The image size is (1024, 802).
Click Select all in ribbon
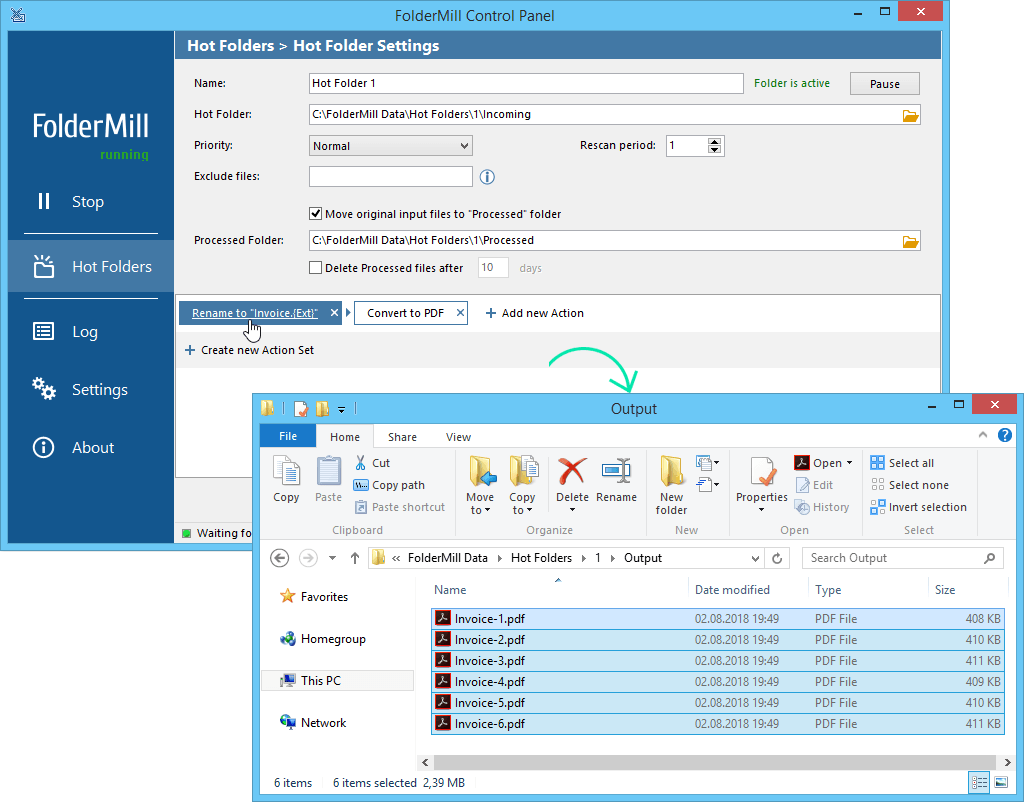[902, 463]
